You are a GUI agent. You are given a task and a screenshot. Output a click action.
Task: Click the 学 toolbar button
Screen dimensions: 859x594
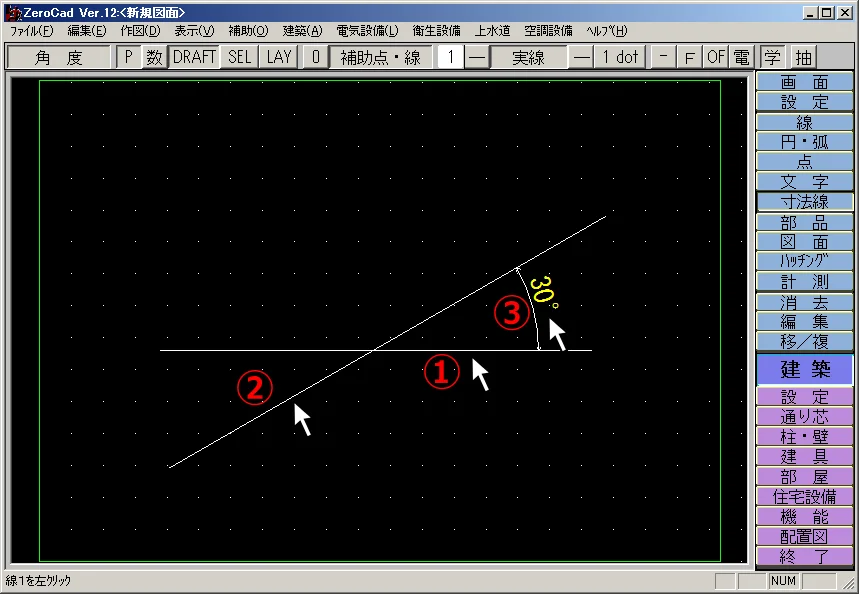[x=772, y=57]
